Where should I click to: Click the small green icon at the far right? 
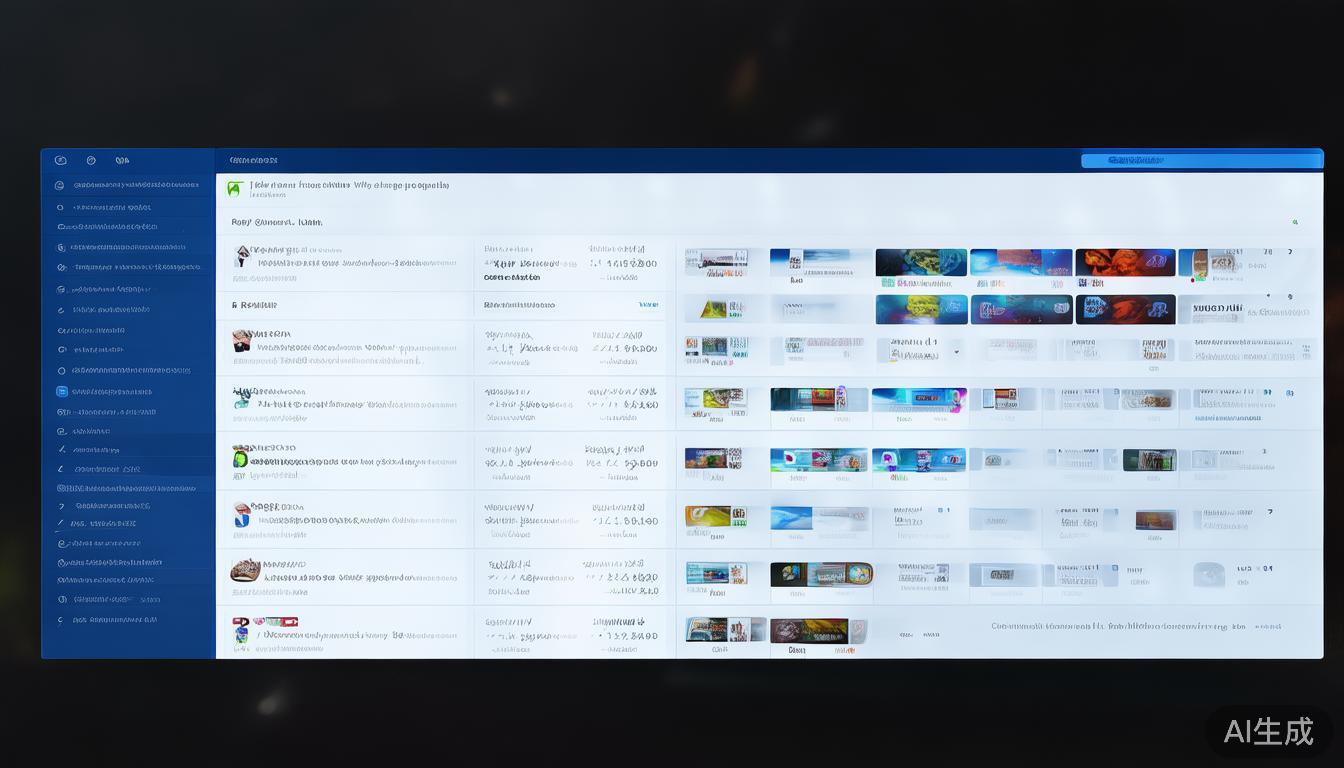pyautogui.click(x=1295, y=222)
